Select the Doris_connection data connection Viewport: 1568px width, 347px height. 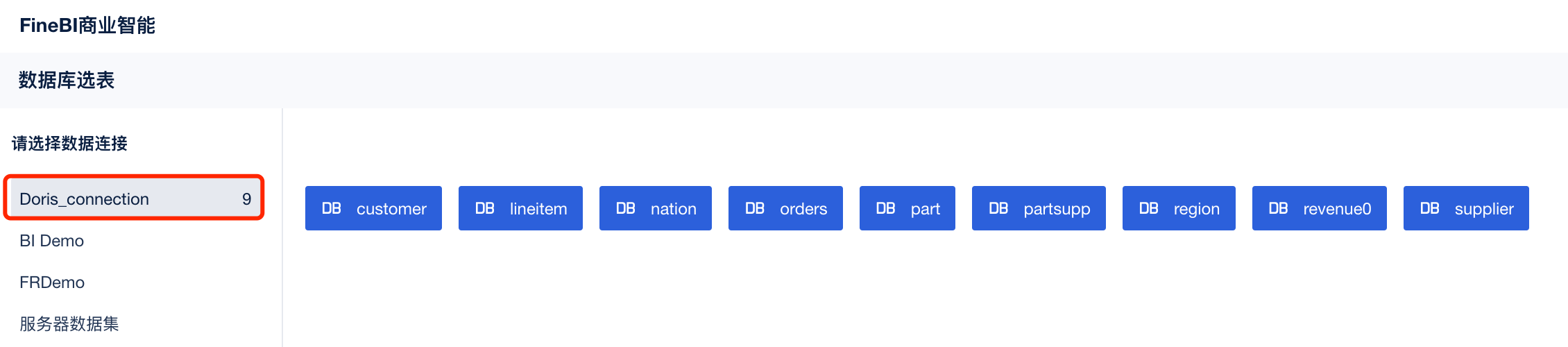(x=85, y=199)
